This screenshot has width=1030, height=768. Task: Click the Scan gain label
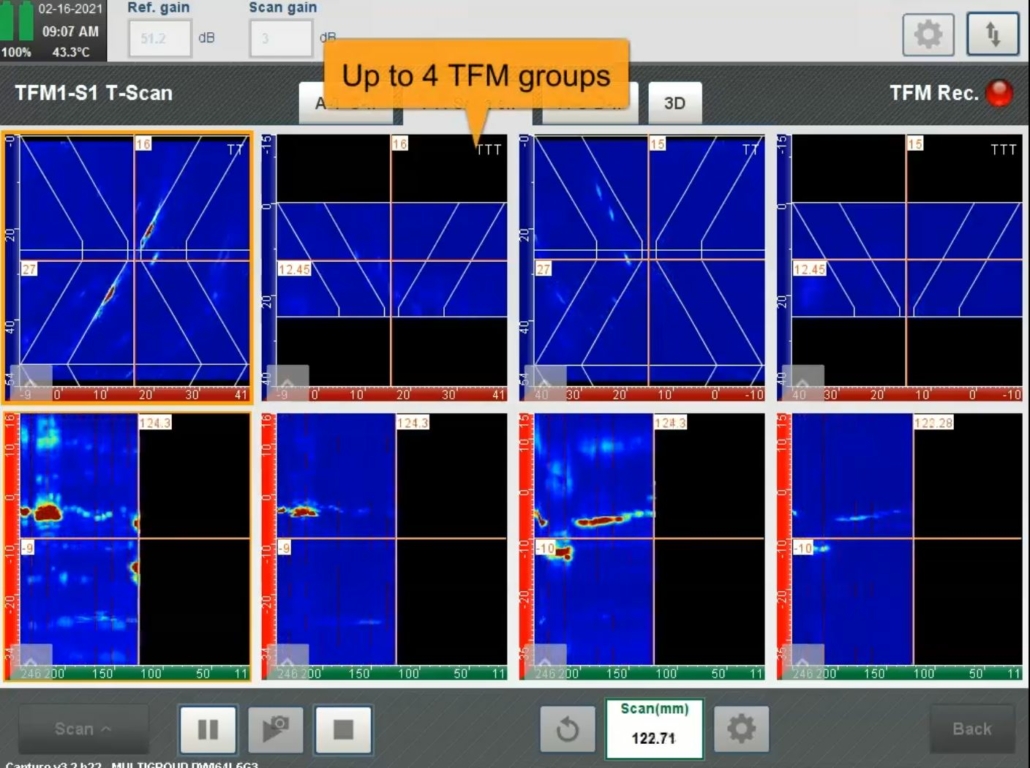point(282,7)
